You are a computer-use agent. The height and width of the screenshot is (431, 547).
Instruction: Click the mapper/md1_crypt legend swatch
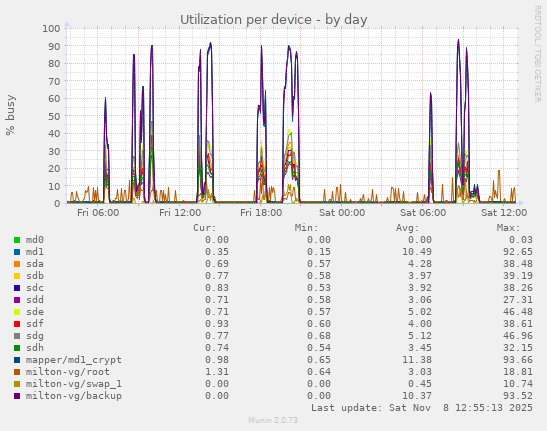pos(17,360)
